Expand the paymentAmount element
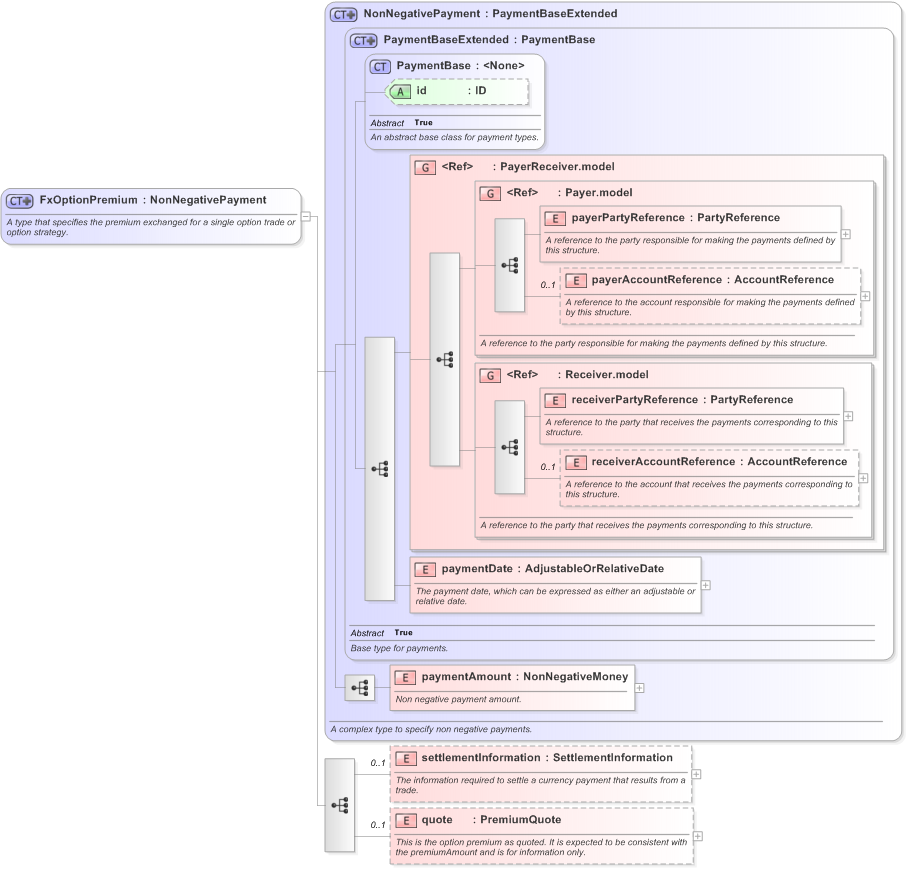This screenshot has width=906, height=869. pos(640,688)
